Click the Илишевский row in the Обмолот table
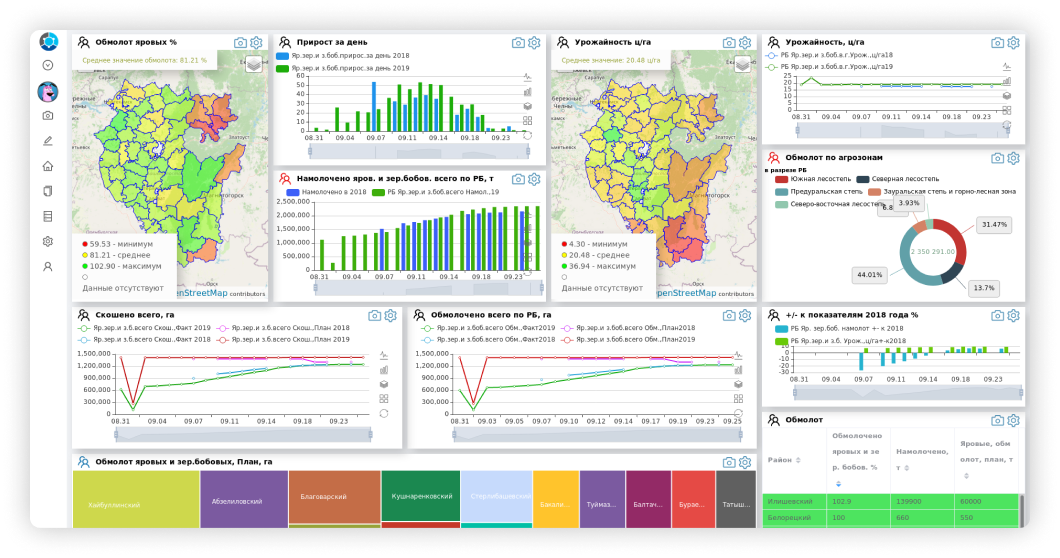 point(890,501)
